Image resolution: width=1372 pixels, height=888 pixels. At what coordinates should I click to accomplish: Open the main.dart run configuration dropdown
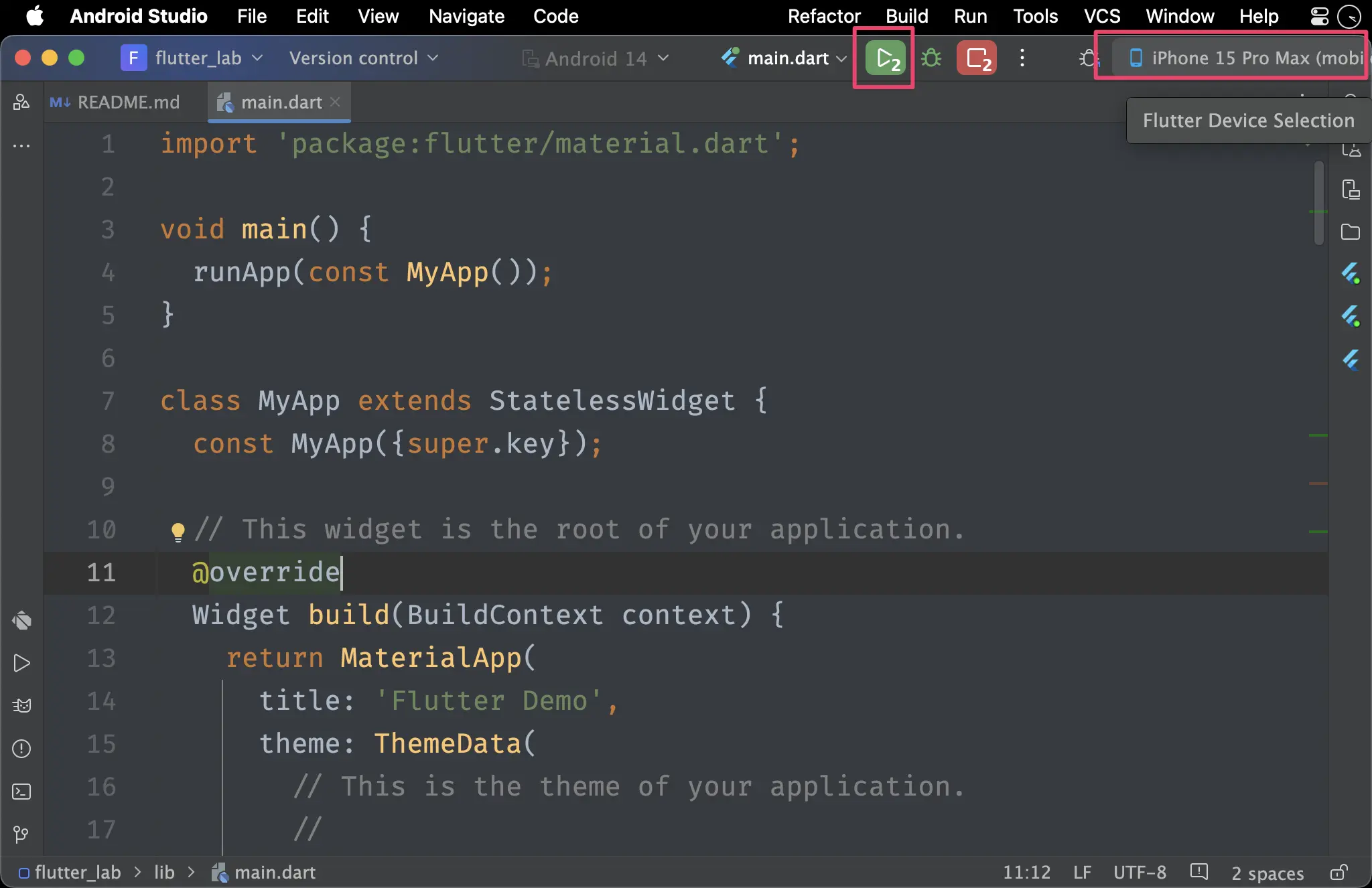(x=784, y=58)
